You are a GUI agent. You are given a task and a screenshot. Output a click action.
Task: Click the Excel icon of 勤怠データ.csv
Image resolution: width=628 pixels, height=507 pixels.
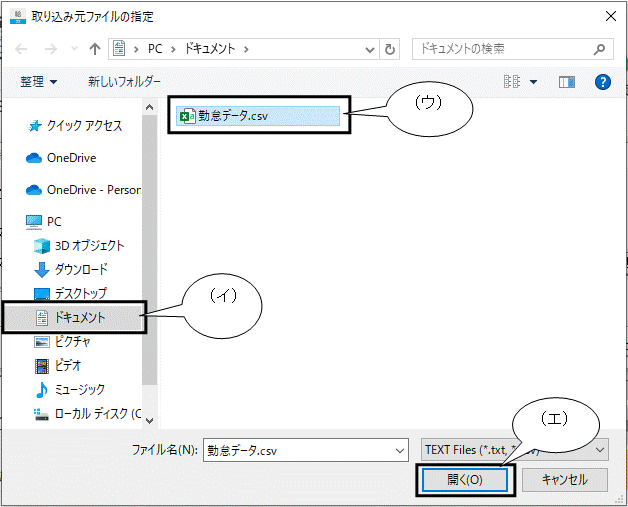[187, 116]
